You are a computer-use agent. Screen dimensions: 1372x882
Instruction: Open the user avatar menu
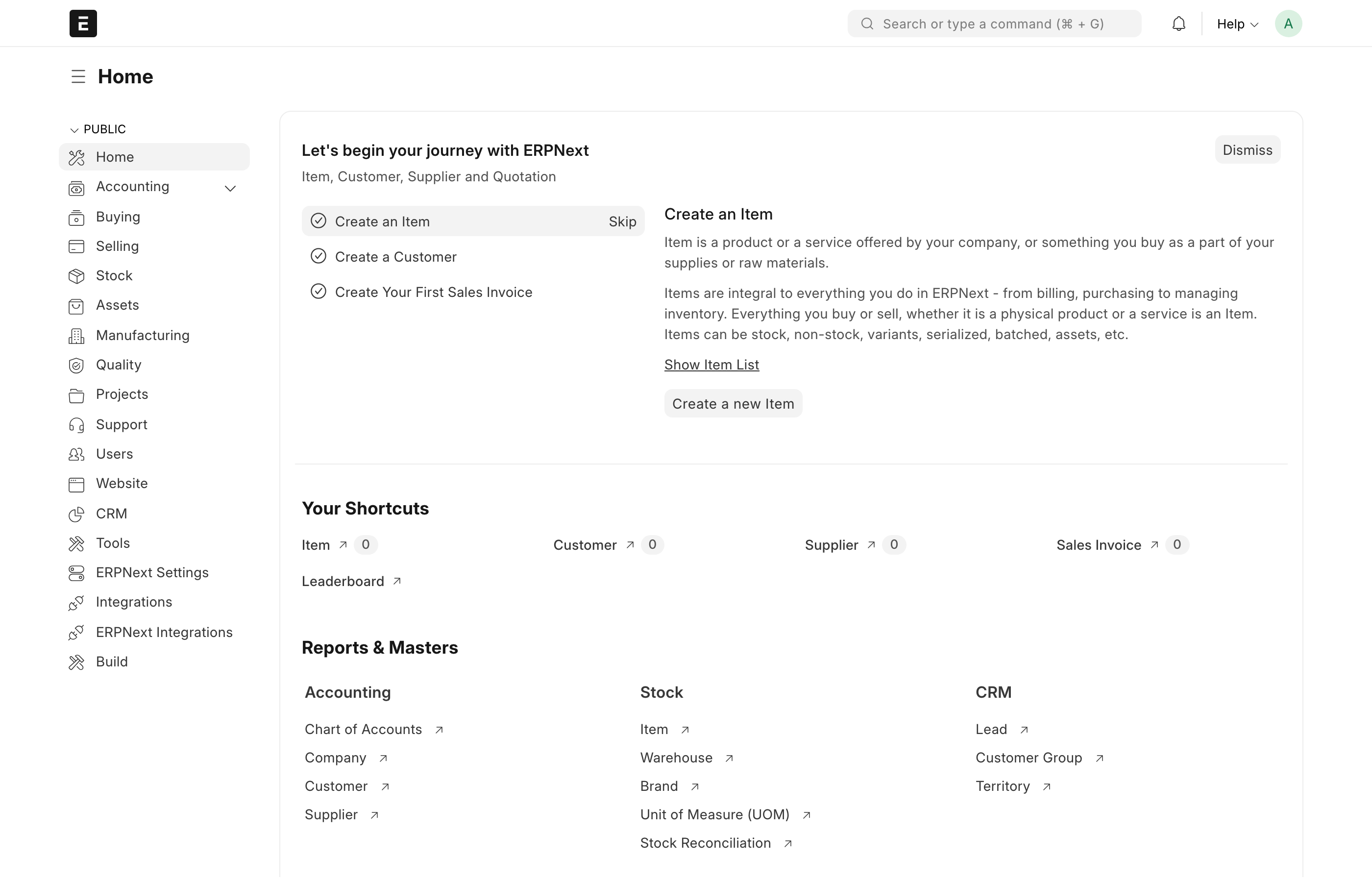(x=1288, y=24)
